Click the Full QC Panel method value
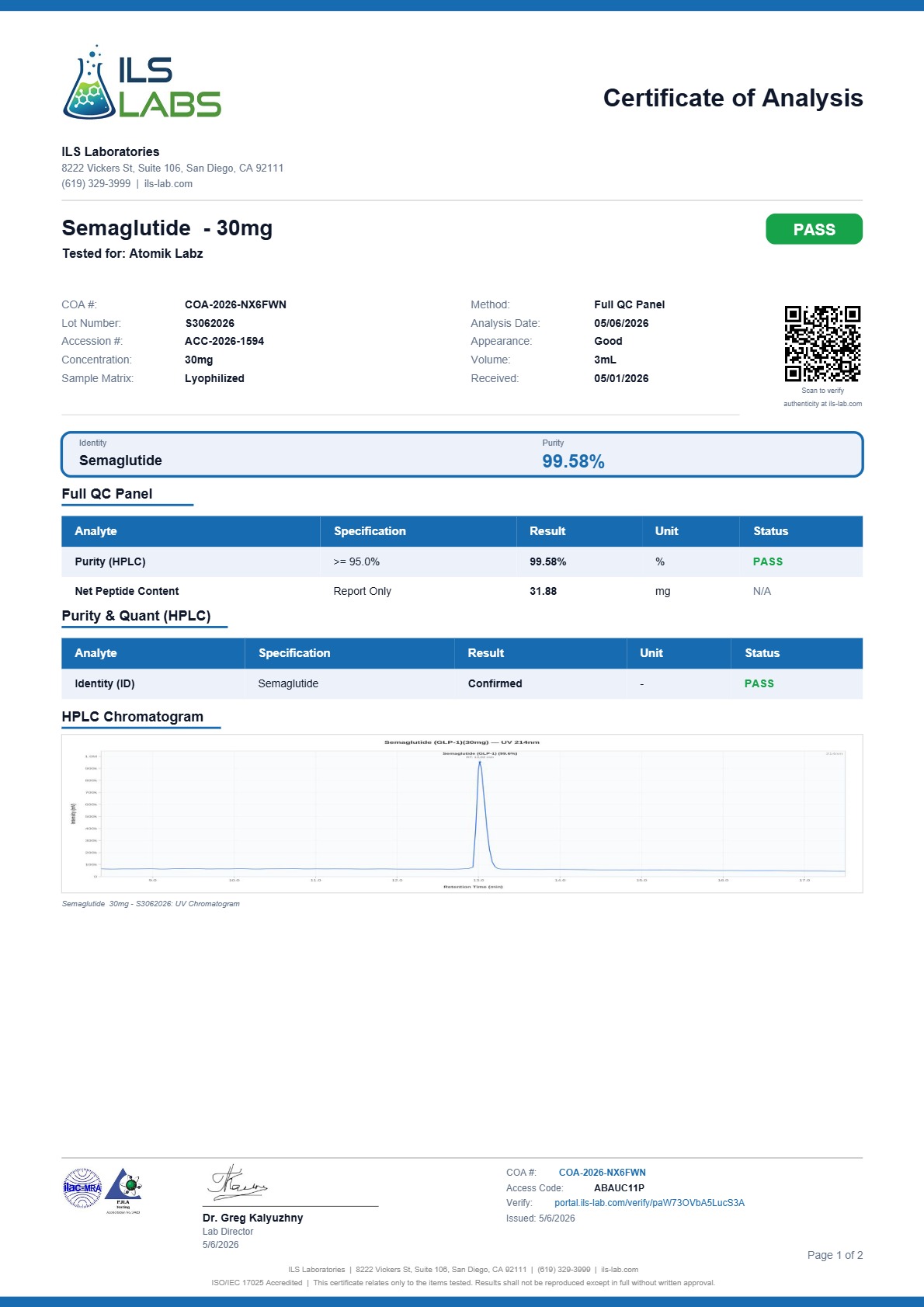924x1307 pixels. coord(629,304)
